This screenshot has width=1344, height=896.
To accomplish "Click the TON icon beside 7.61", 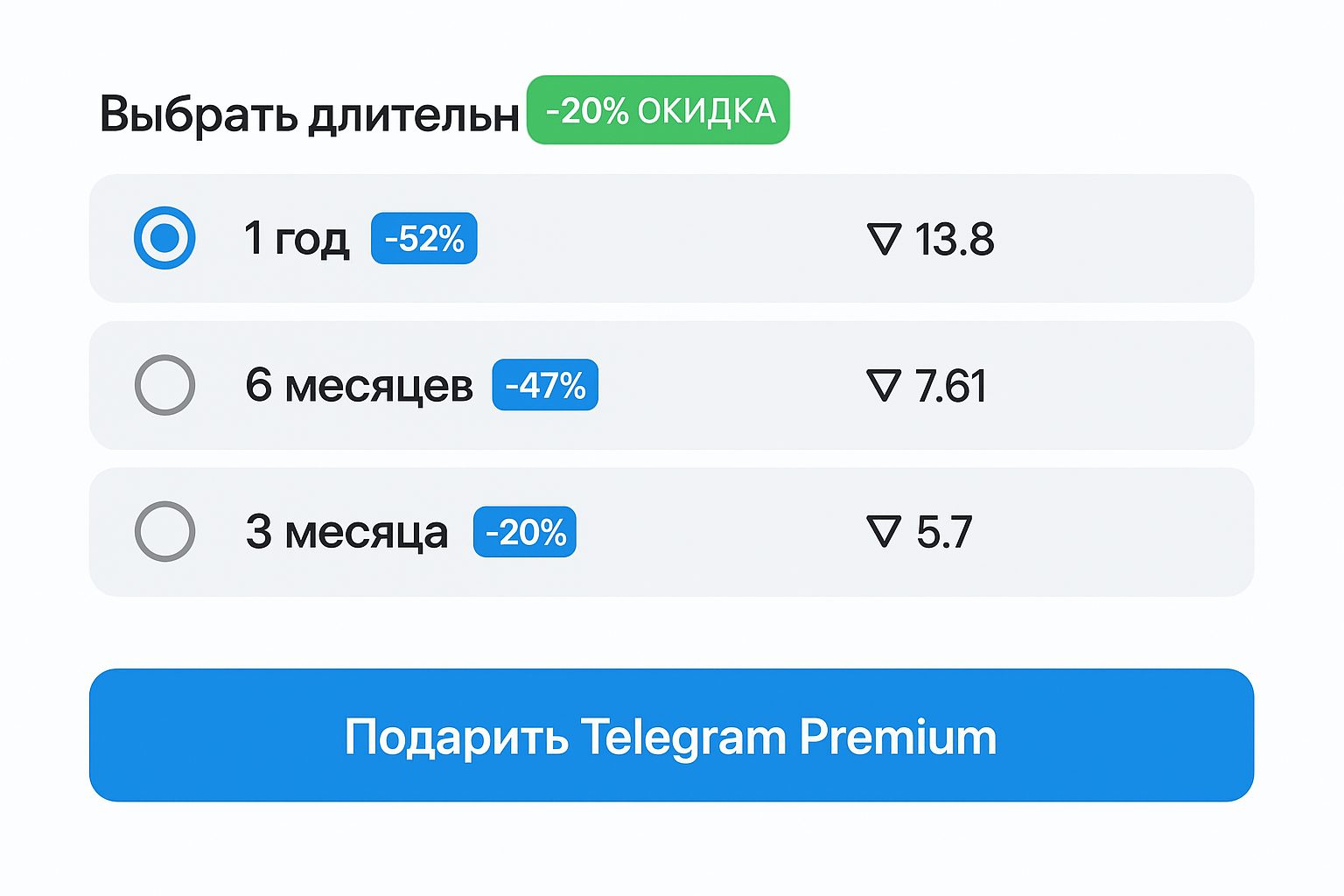I will (884, 386).
